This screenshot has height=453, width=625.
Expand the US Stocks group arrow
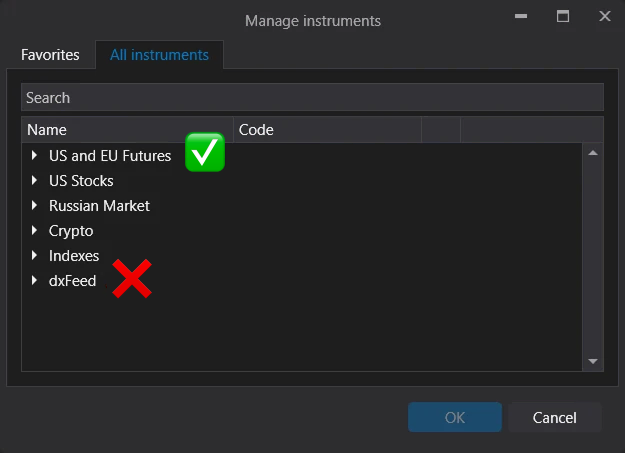tap(34, 181)
